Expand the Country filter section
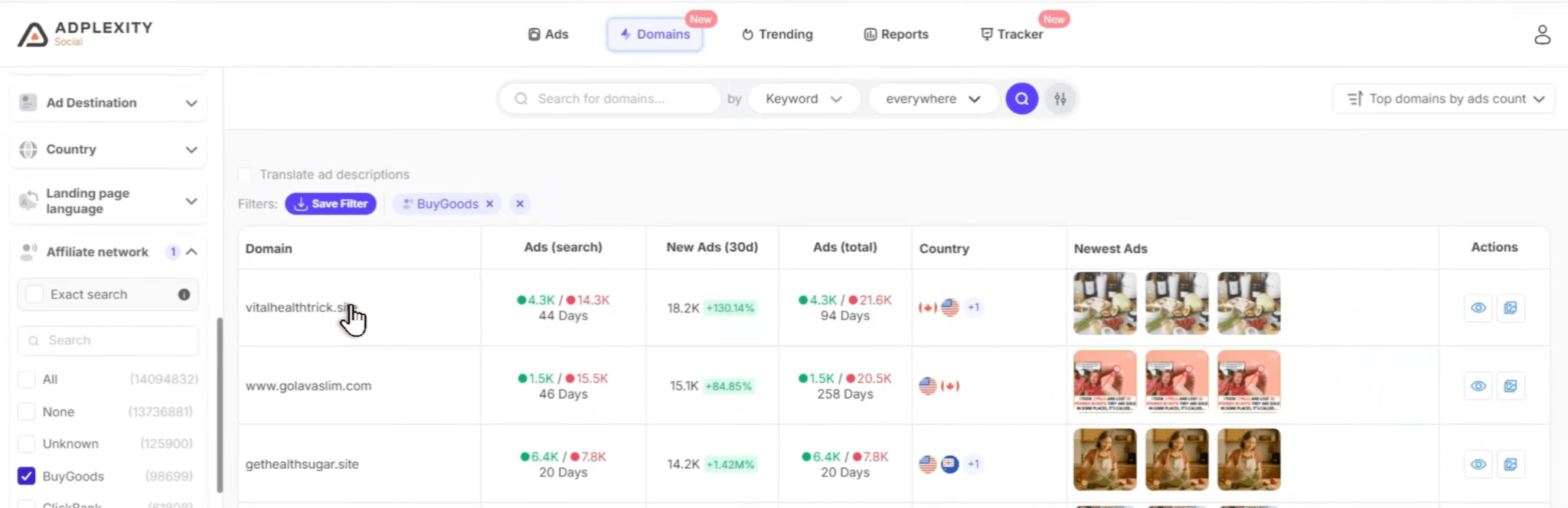This screenshot has width=1568, height=508. pyautogui.click(x=191, y=150)
